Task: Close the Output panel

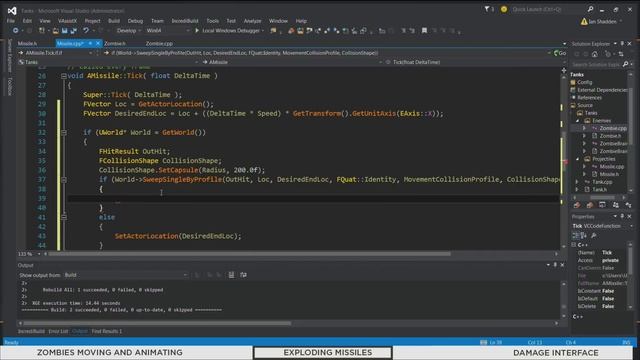Action: pyautogui.click(x=562, y=265)
